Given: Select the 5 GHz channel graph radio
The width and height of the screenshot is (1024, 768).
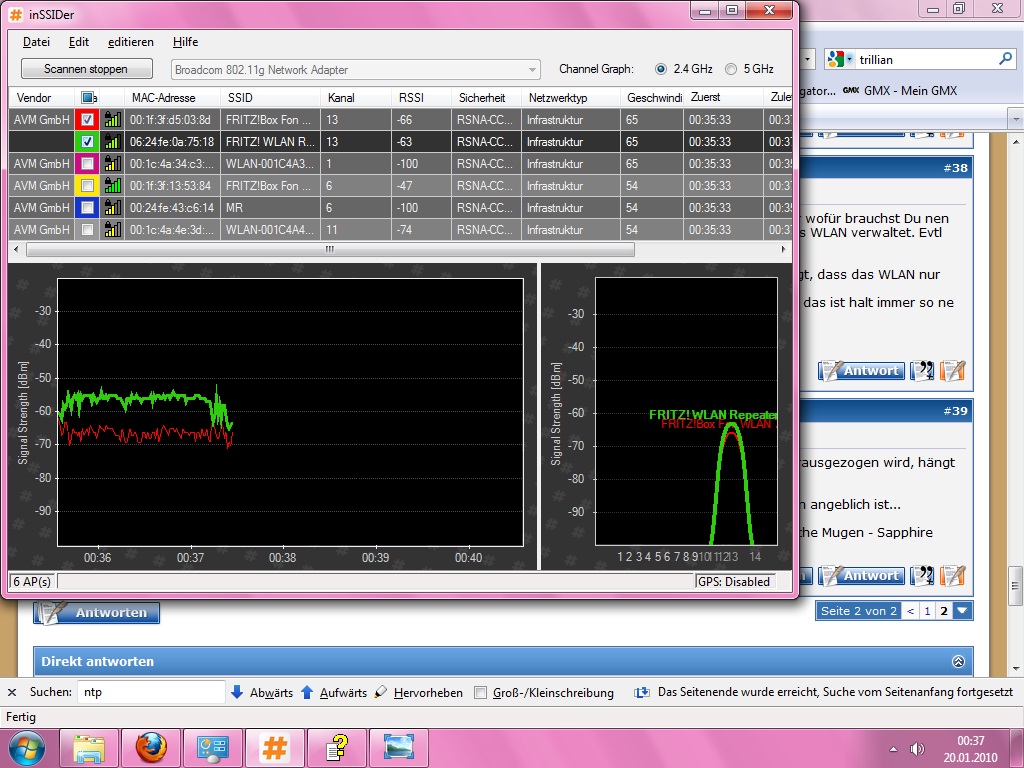Looking at the screenshot, I should (x=731, y=69).
